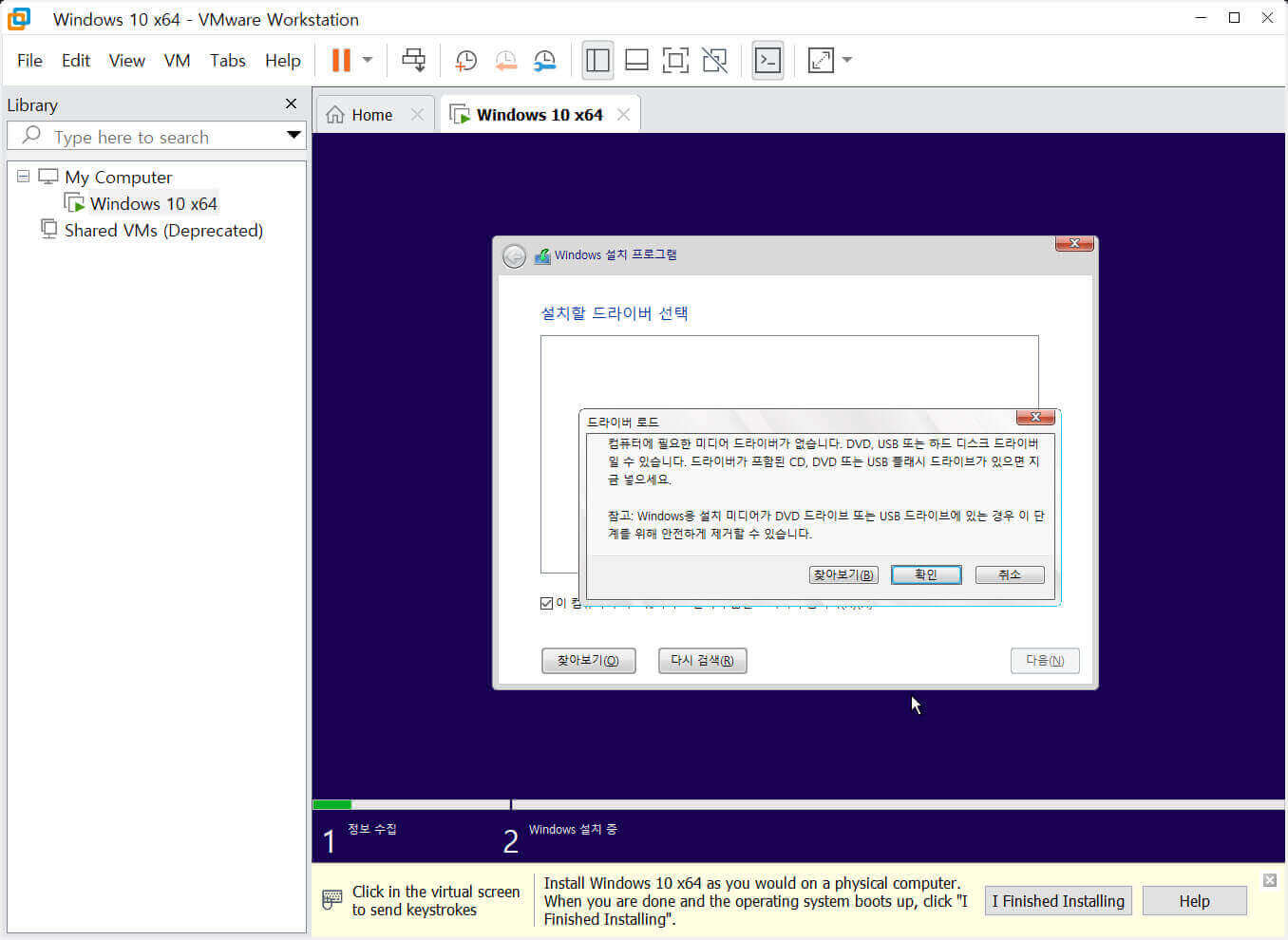The width and height of the screenshot is (1288, 940).
Task: Click the stretch guest display icon
Action: [x=821, y=61]
